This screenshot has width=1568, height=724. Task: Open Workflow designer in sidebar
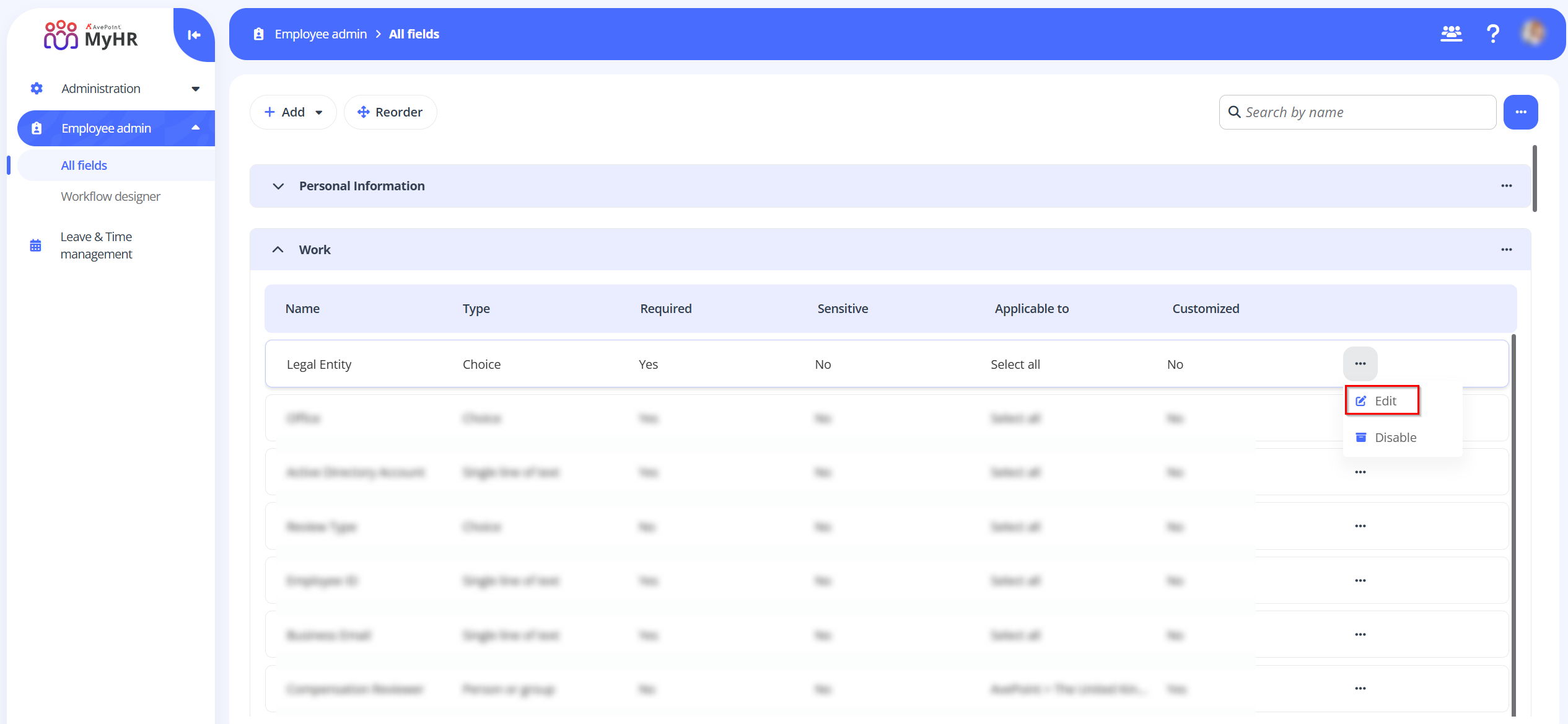click(x=110, y=196)
